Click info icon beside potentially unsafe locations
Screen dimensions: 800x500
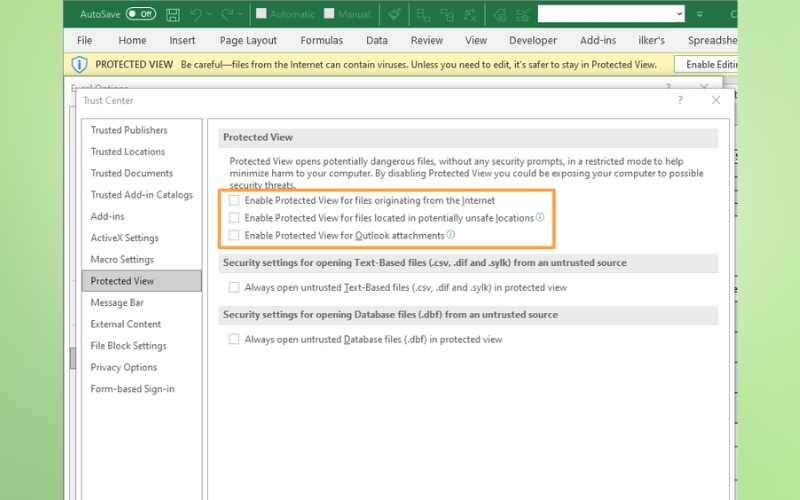tap(541, 217)
